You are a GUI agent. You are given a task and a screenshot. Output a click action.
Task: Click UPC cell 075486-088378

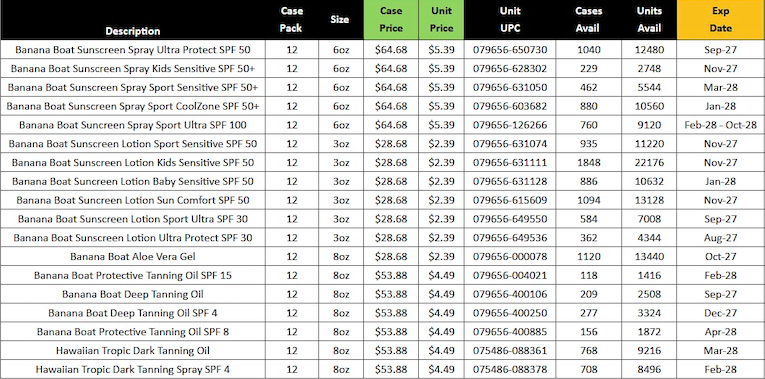pos(510,369)
